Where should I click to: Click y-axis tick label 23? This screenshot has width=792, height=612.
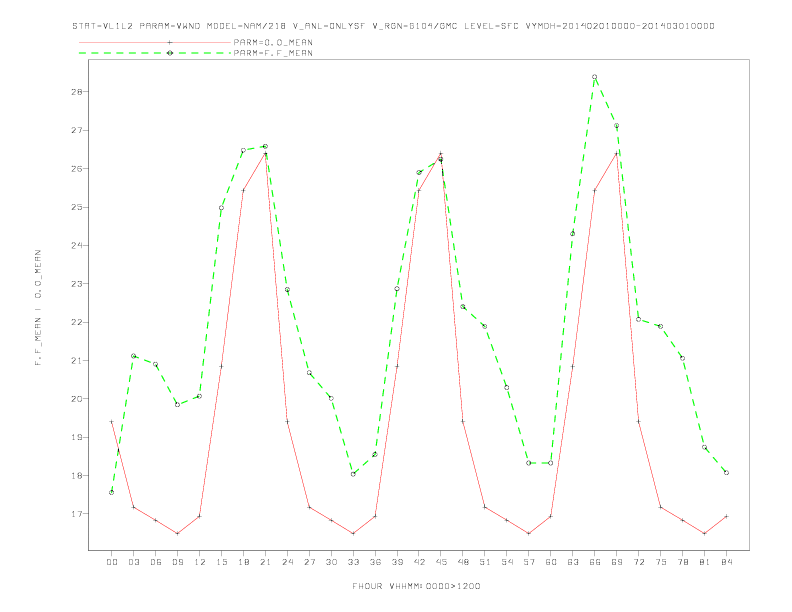77,284
